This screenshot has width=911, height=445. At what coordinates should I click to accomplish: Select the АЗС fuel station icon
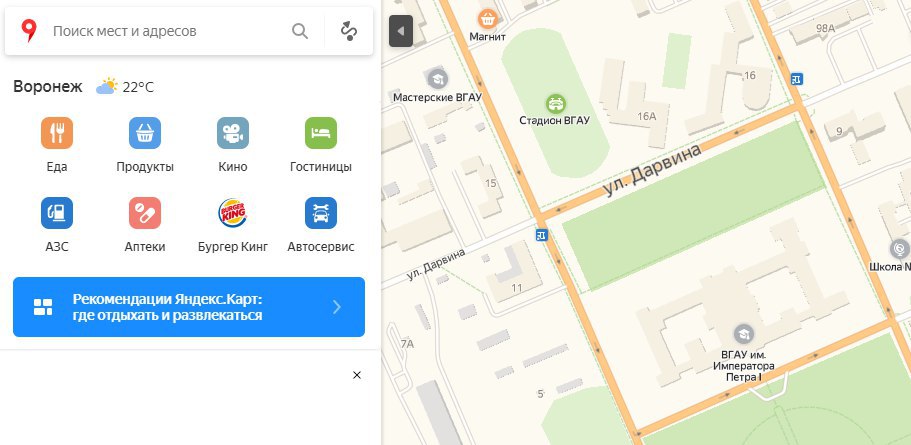57,213
